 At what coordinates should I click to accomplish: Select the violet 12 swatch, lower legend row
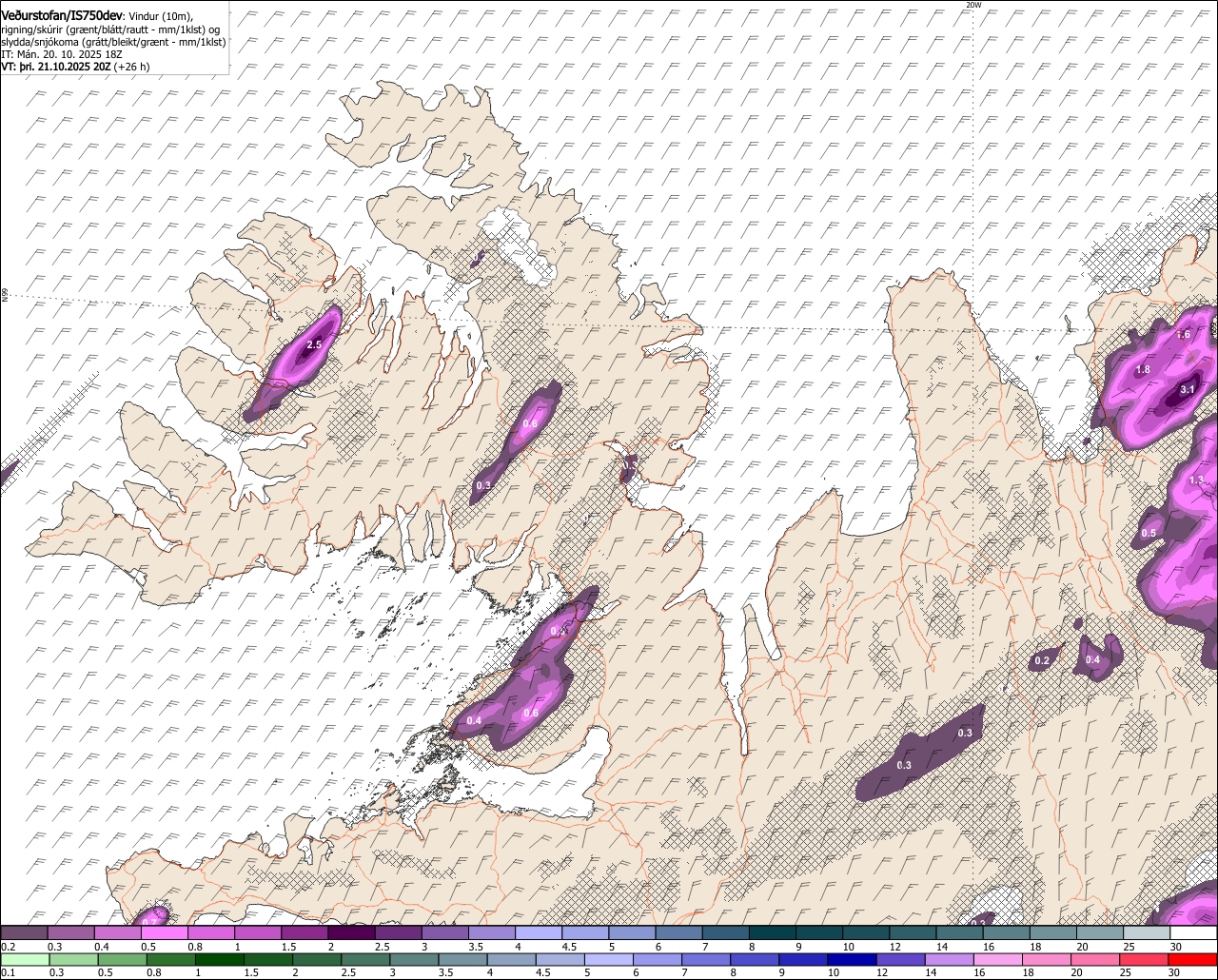click(x=901, y=960)
